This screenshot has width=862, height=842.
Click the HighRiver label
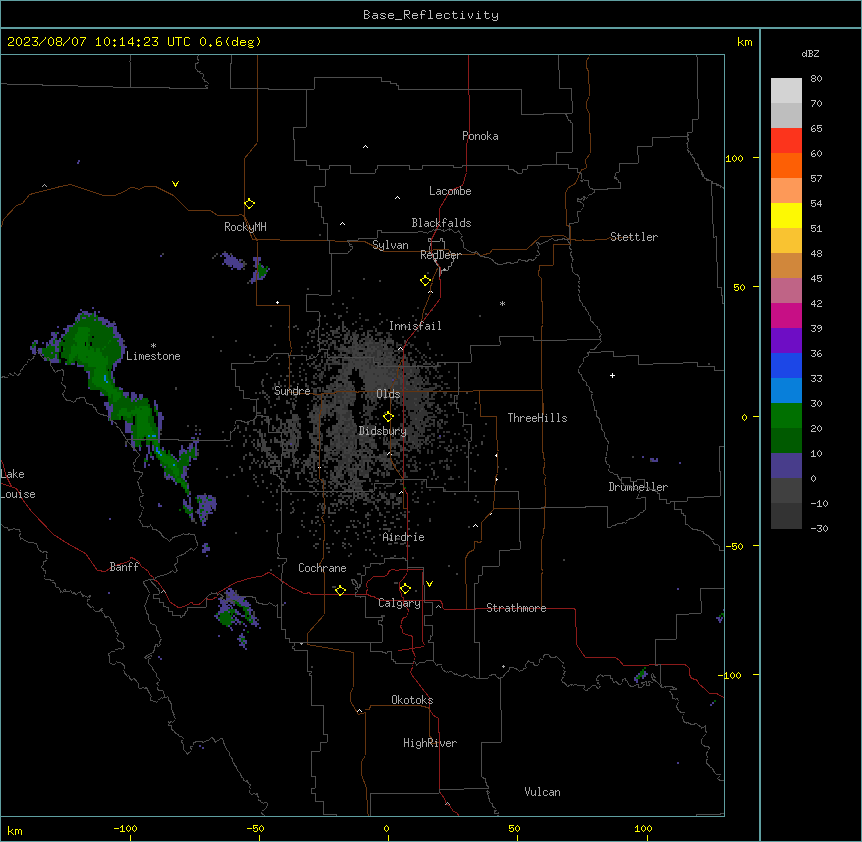coord(430,743)
